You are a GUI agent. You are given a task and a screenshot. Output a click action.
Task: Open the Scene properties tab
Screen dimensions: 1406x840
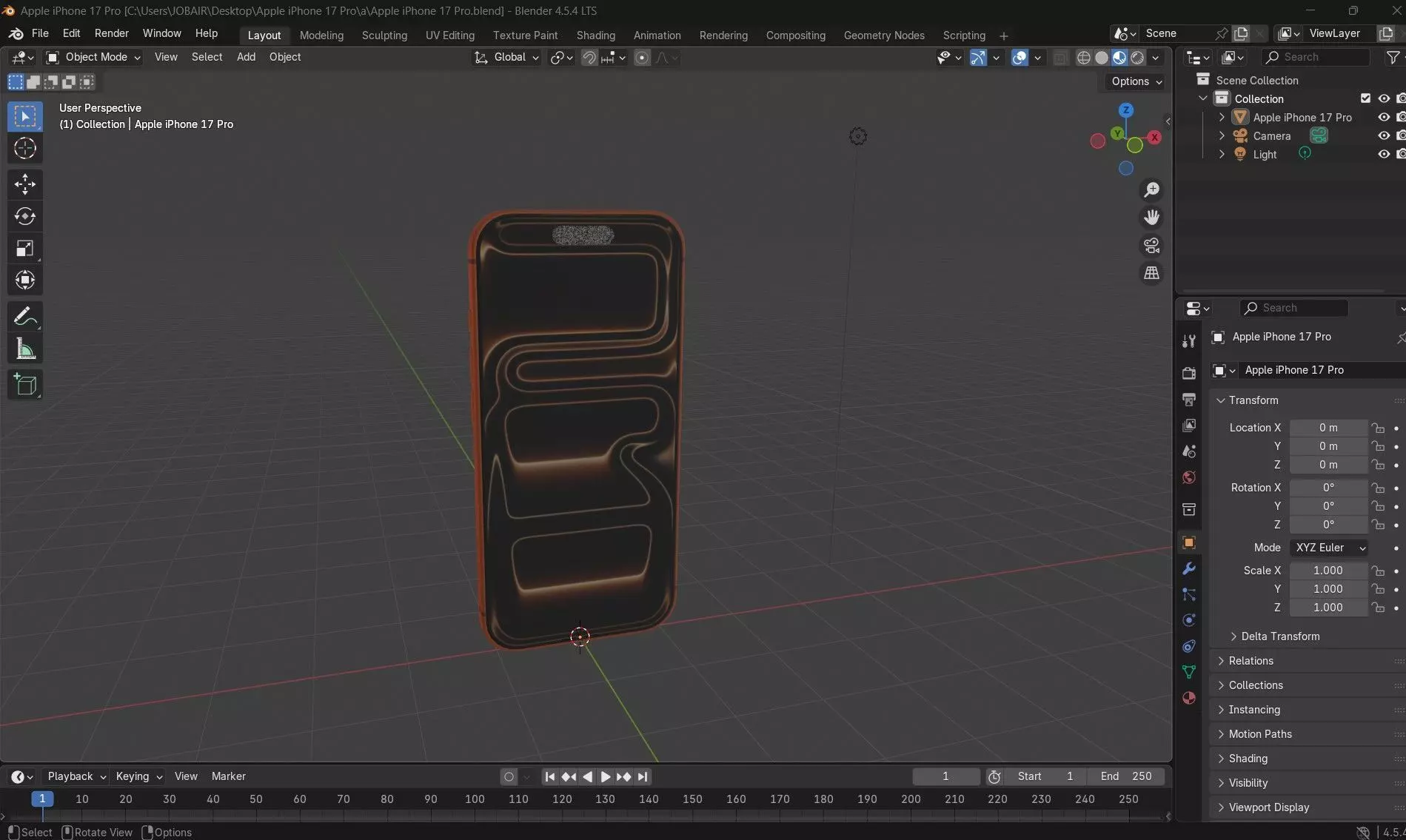(1189, 451)
